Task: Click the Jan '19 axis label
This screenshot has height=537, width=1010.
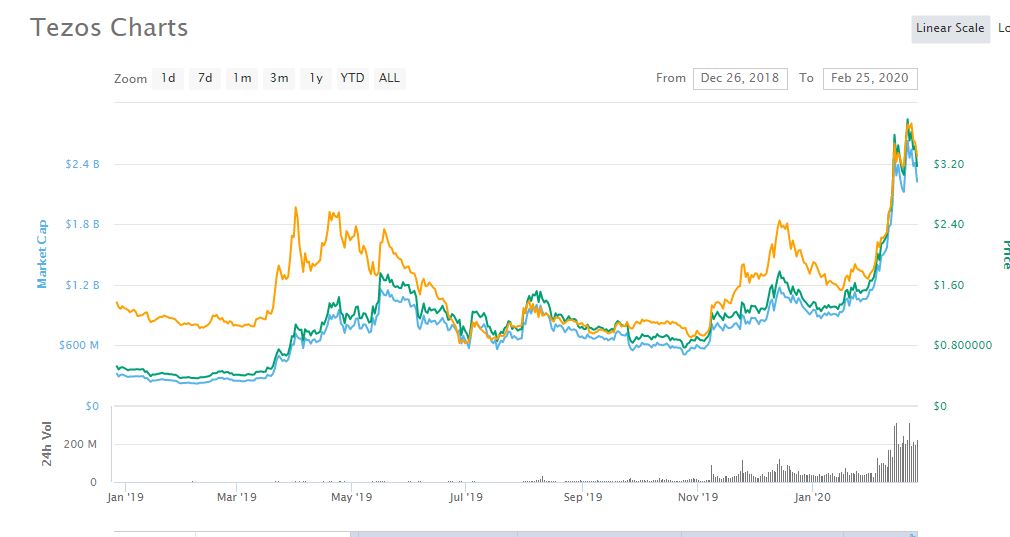Action: pos(125,497)
